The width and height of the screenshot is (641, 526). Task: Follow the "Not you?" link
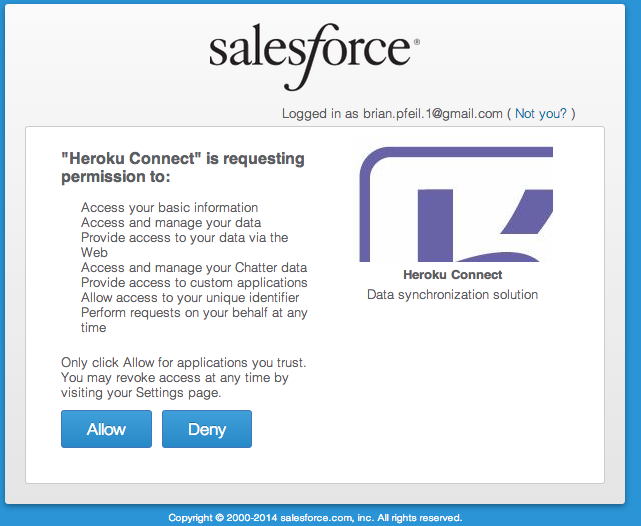[x=541, y=113]
